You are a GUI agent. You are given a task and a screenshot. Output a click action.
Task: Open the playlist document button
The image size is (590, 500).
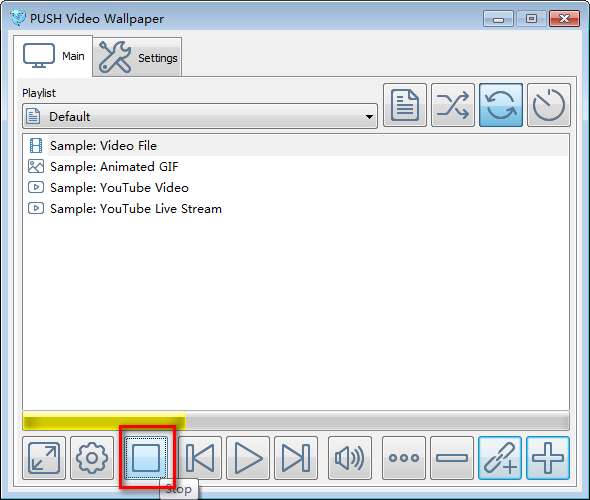coord(405,105)
